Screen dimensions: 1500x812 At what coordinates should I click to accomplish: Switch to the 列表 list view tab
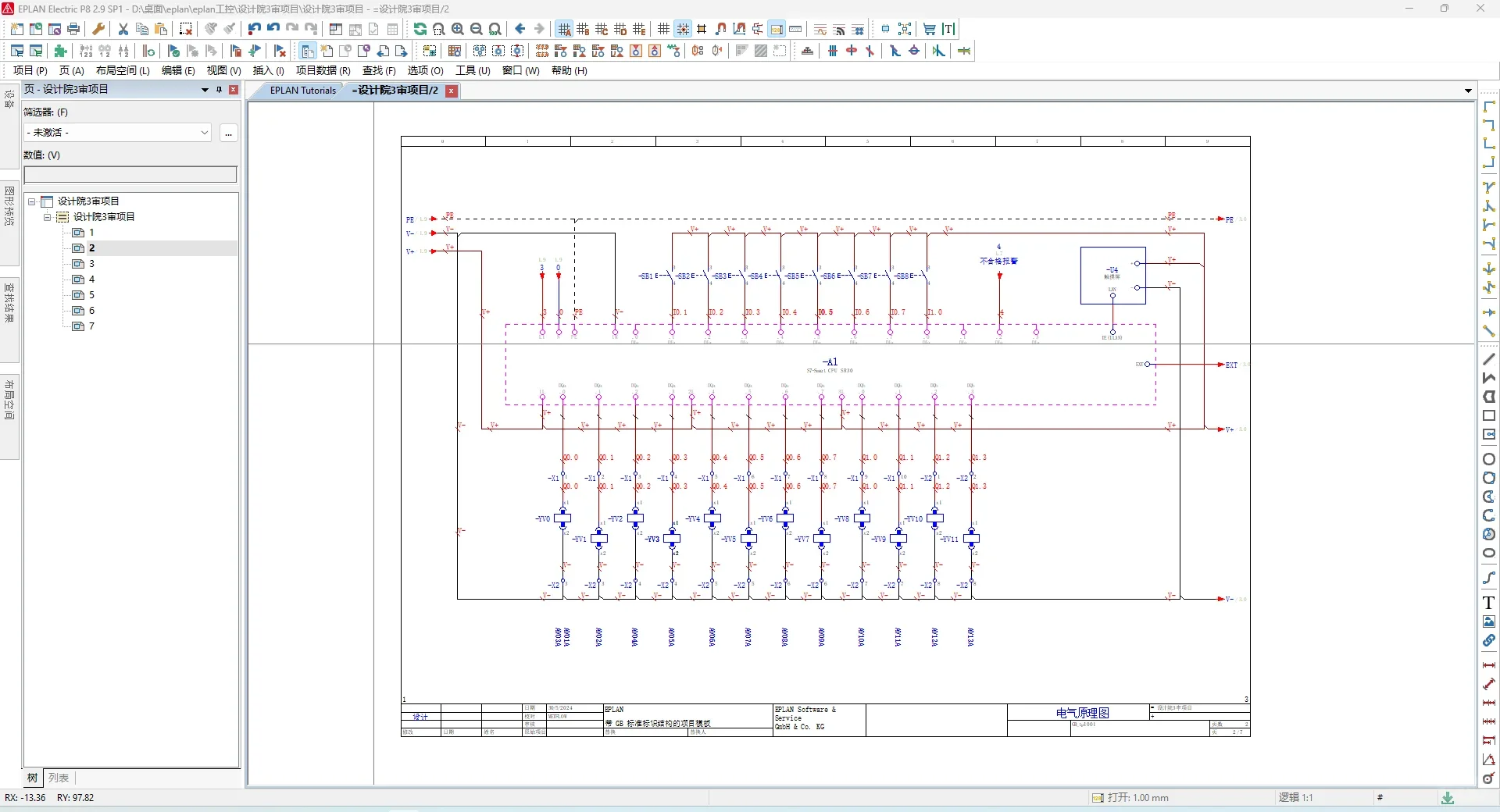point(59,778)
